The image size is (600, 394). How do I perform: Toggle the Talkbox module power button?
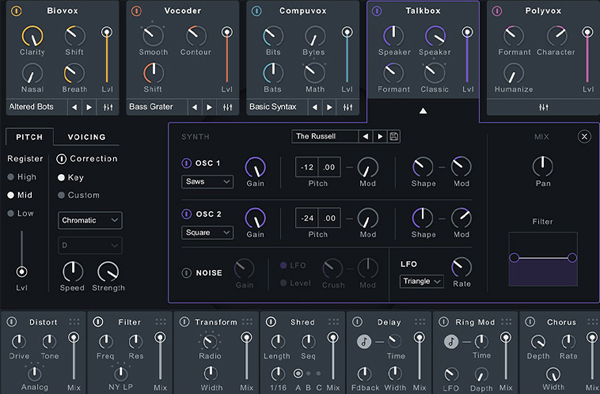(x=377, y=11)
